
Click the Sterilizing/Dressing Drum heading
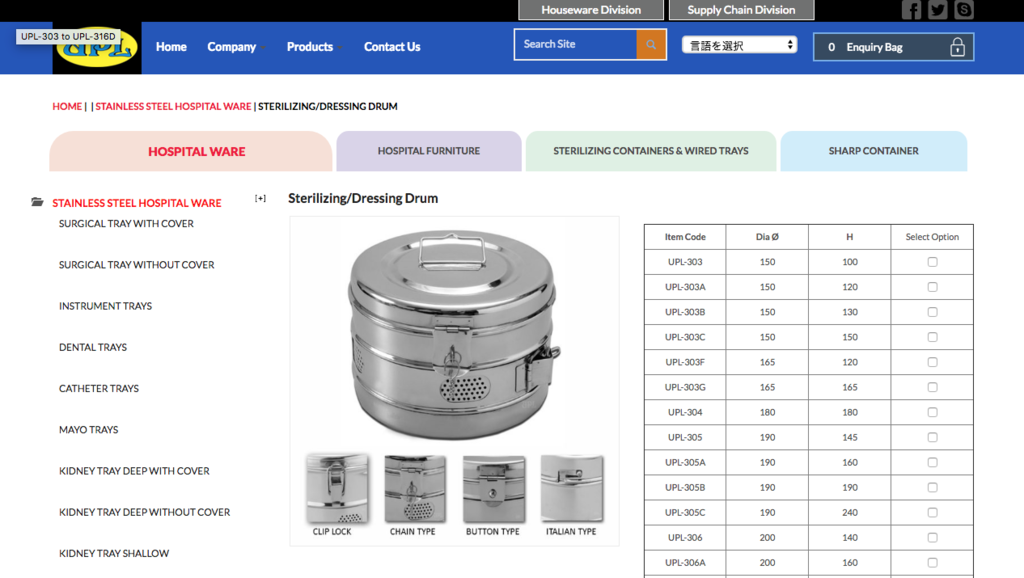[x=363, y=199]
